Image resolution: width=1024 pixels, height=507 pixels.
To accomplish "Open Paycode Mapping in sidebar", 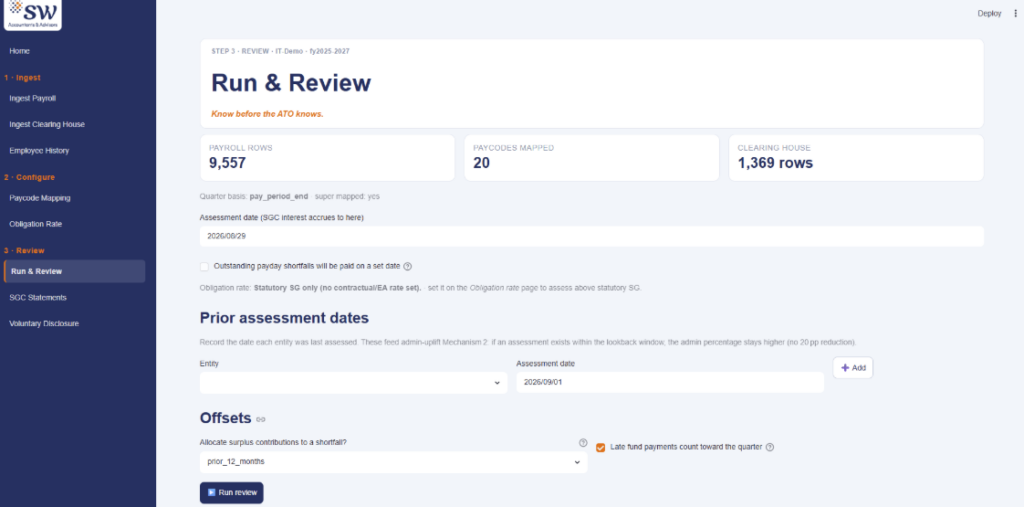I will tap(40, 198).
